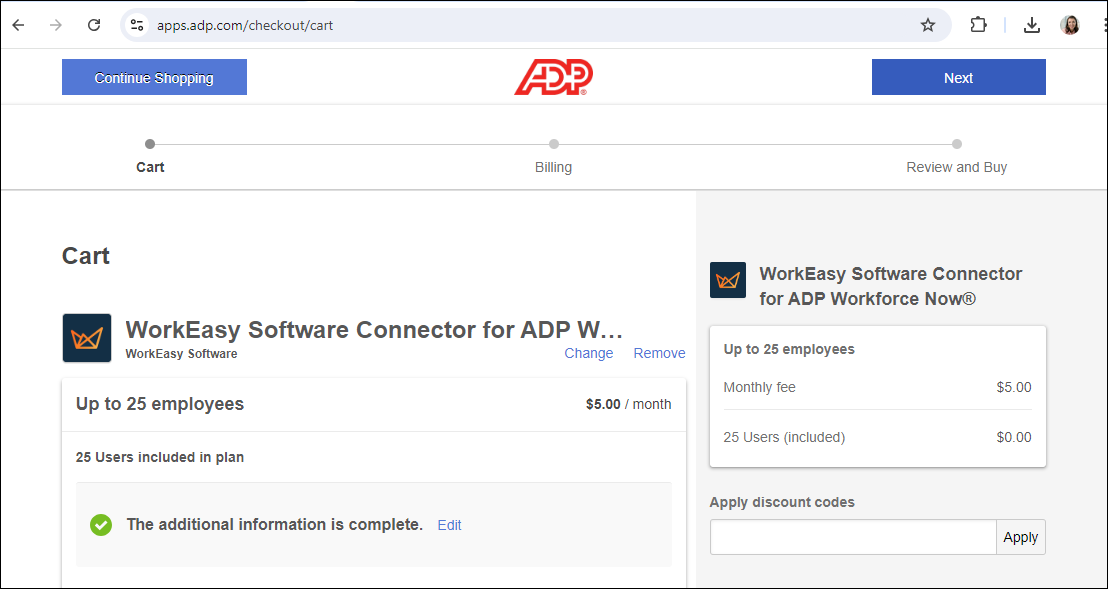This screenshot has height=589, width=1108.
Task: Click the browser forward arrow
Action: (x=56, y=25)
